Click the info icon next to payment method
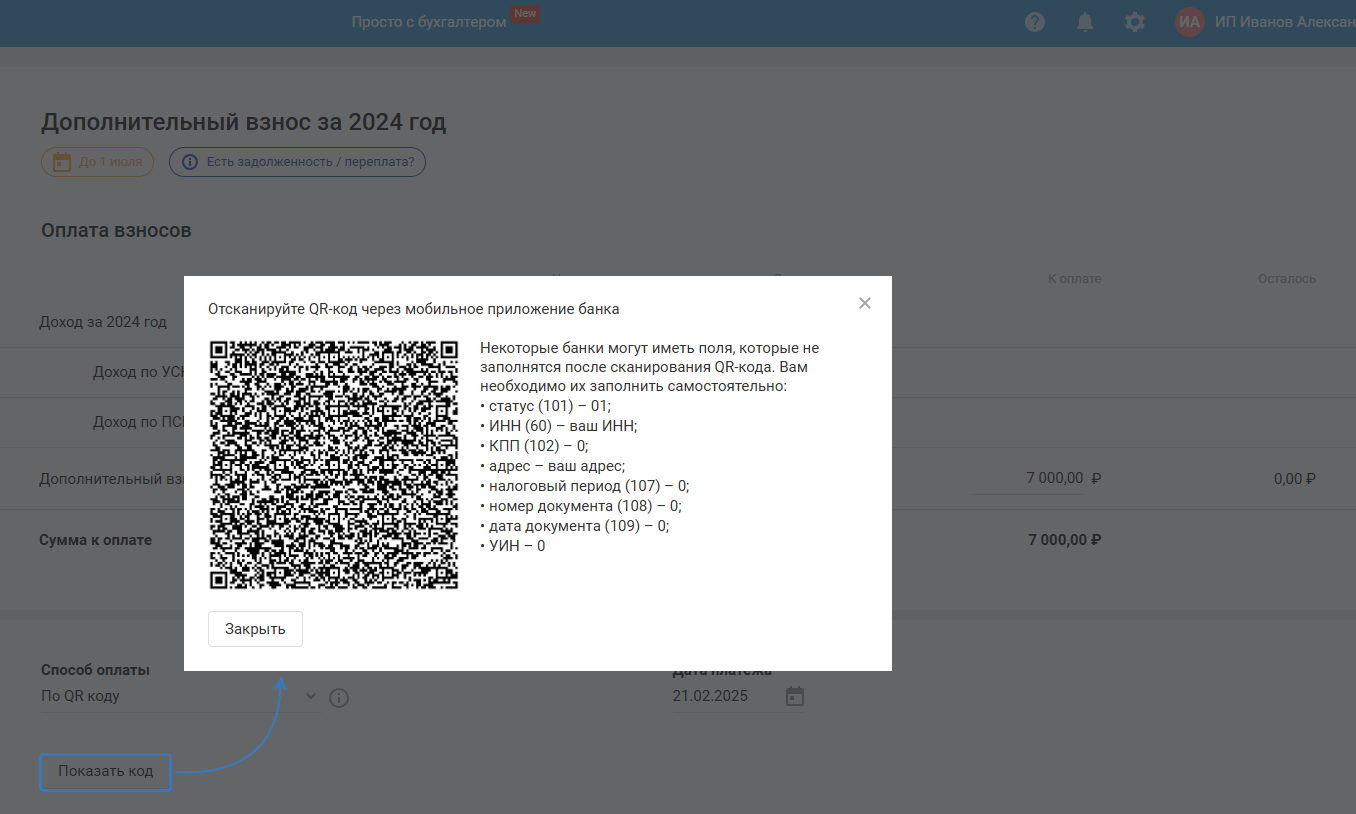1356x814 pixels. 339,697
